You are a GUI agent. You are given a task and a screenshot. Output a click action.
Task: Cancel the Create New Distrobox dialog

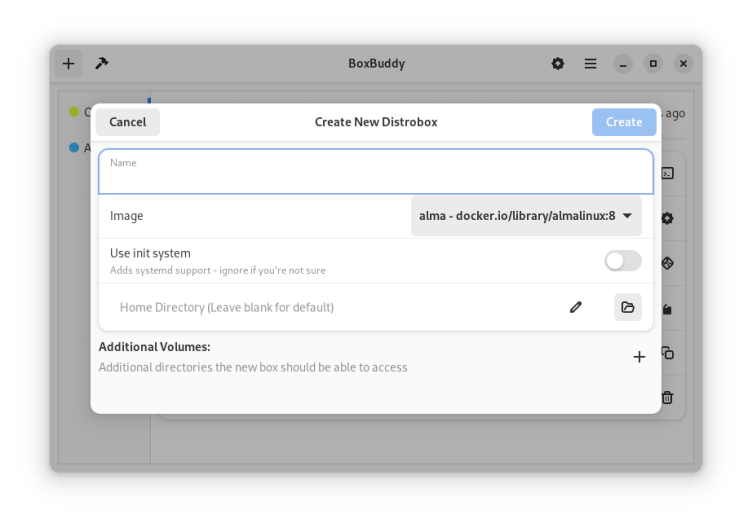click(127, 122)
